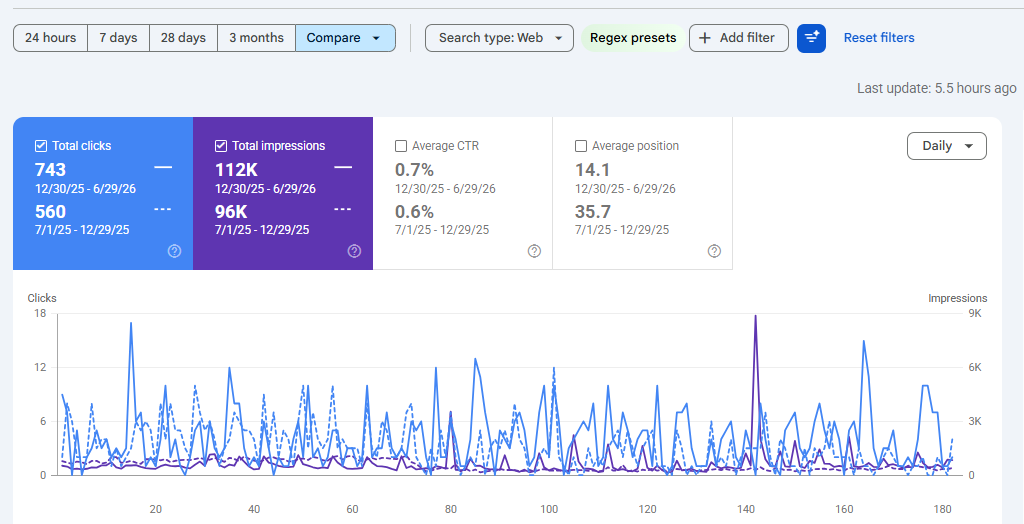The width and height of the screenshot is (1024, 524).
Task: Open the Daily granularity dropdown
Action: tap(947, 146)
